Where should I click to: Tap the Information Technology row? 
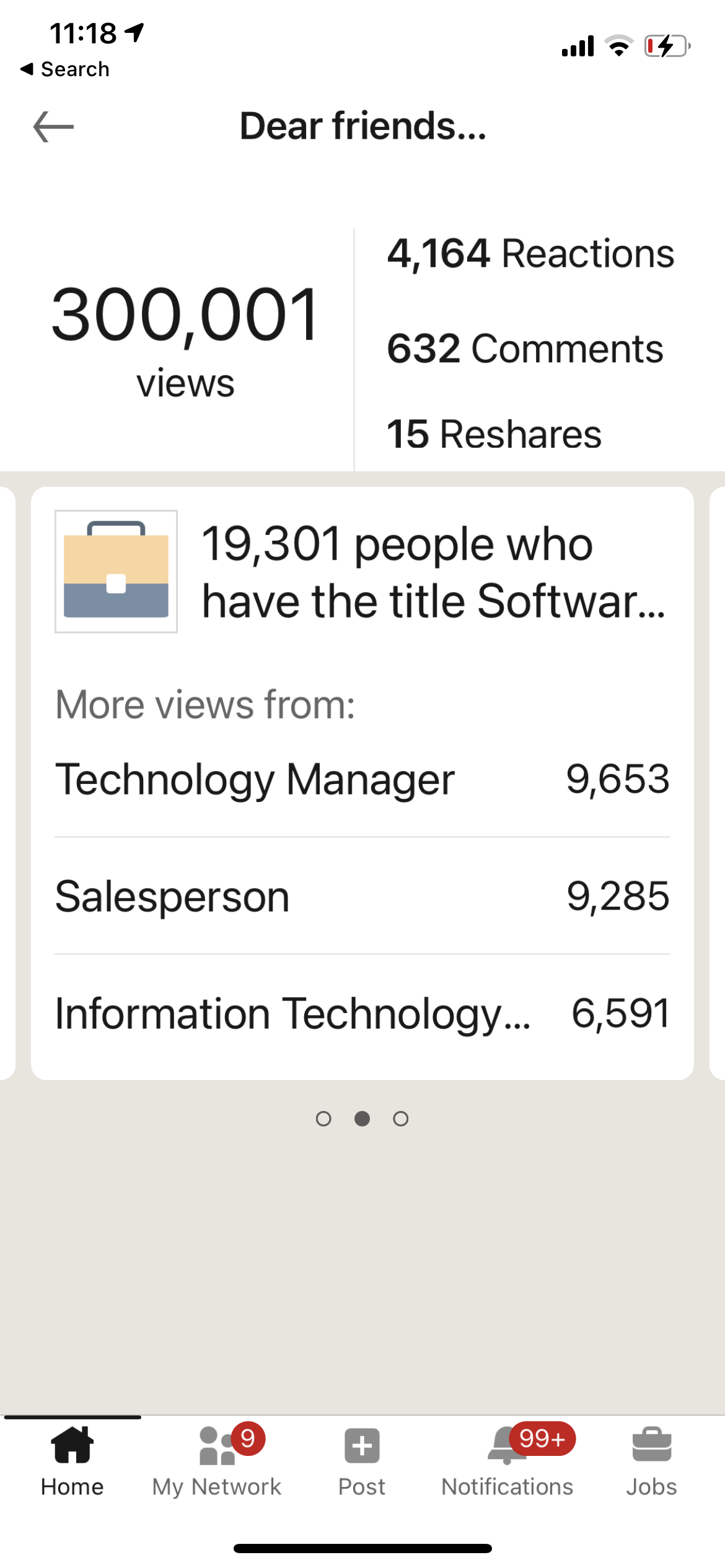(x=362, y=1014)
